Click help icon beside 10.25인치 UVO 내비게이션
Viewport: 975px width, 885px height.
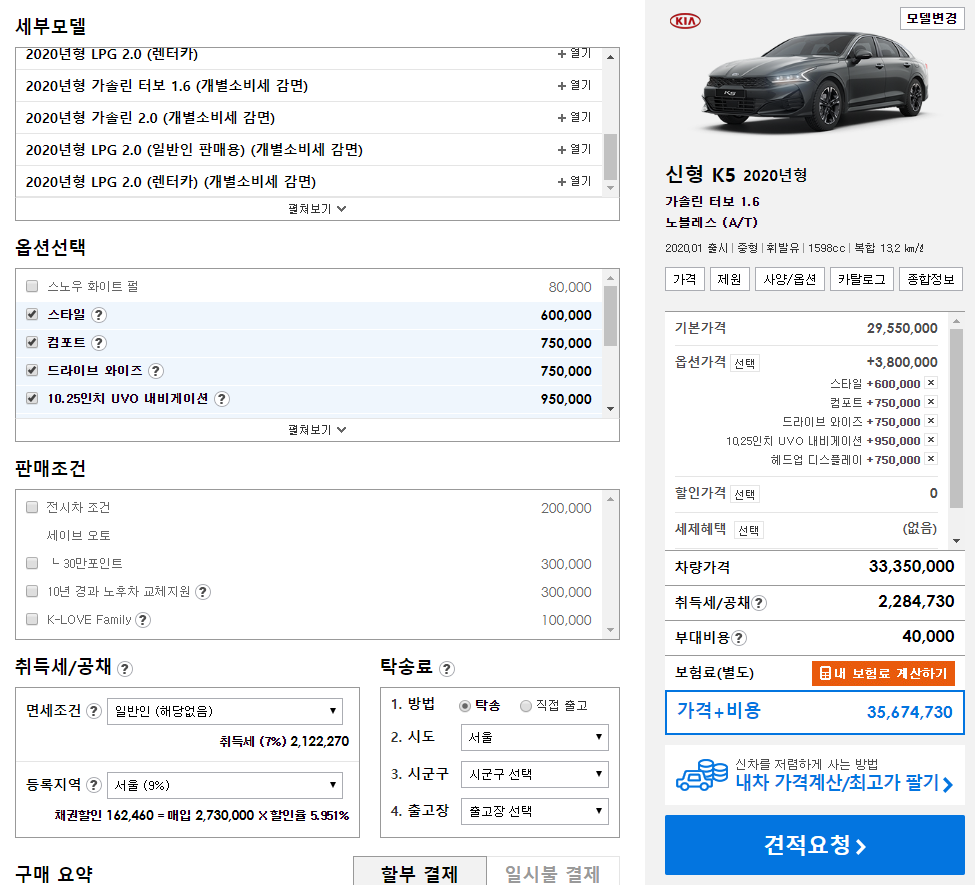click(222, 399)
